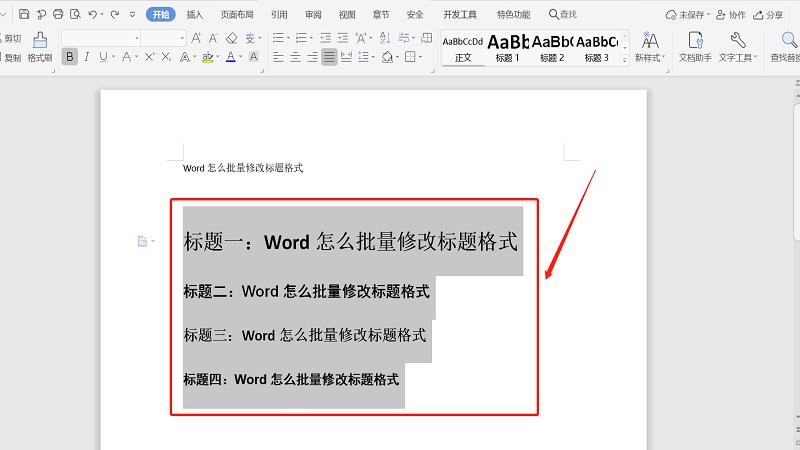The width and height of the screenshot is (800, 450).
Task: Expand the styles gallery list
Action: point(626,58)
